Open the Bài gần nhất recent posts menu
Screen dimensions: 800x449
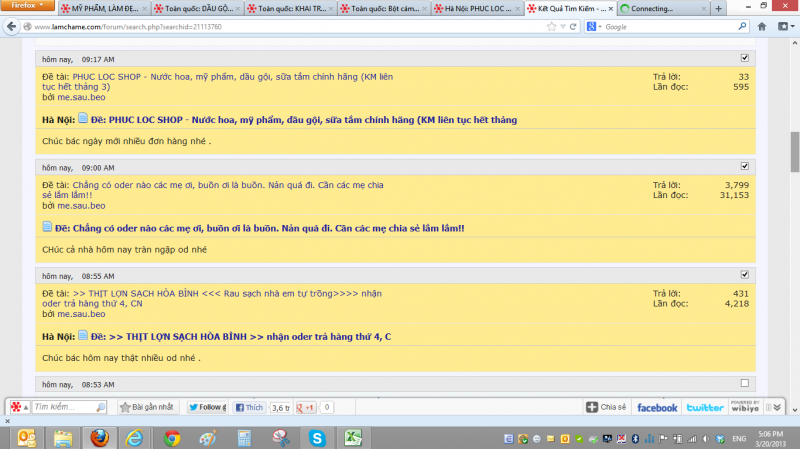coord(148,407)
